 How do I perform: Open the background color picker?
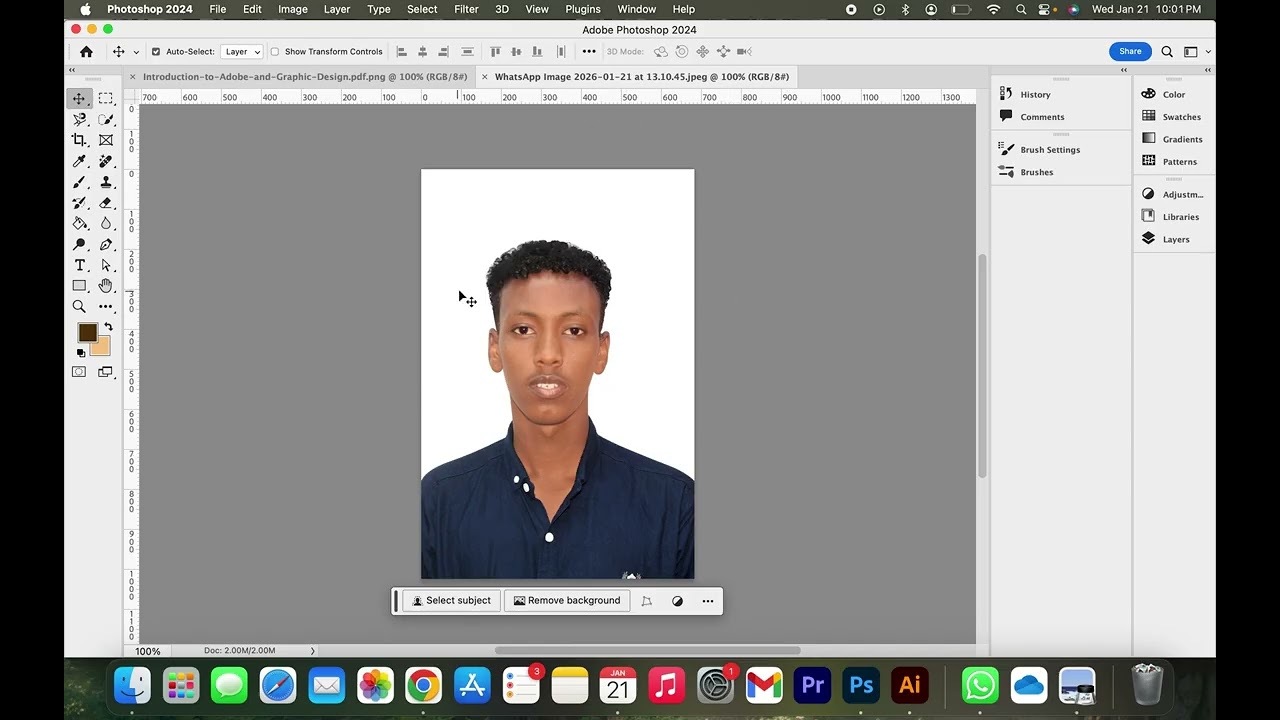[103, 349]
